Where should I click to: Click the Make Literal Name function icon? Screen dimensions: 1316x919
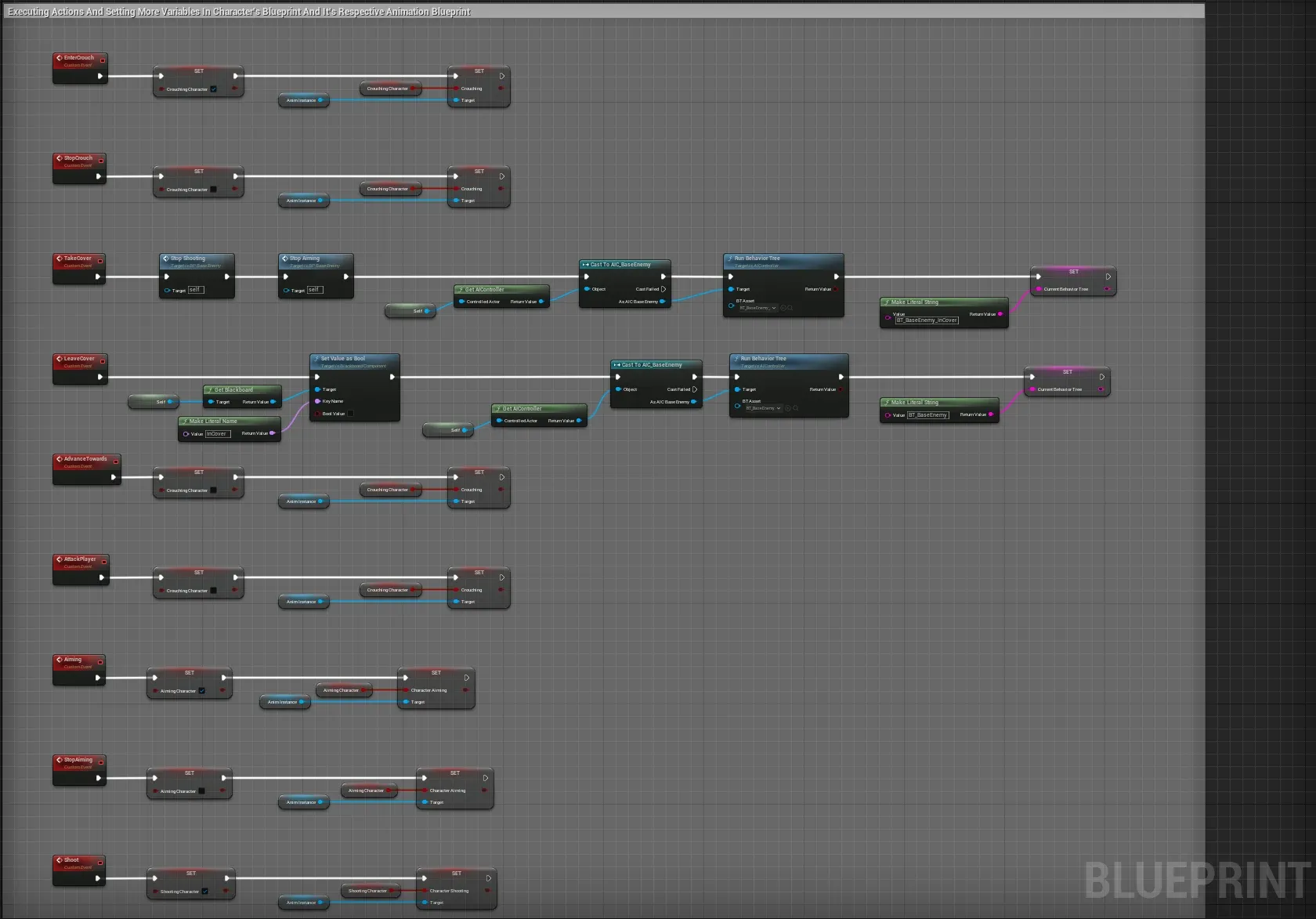tap(185, 422)
